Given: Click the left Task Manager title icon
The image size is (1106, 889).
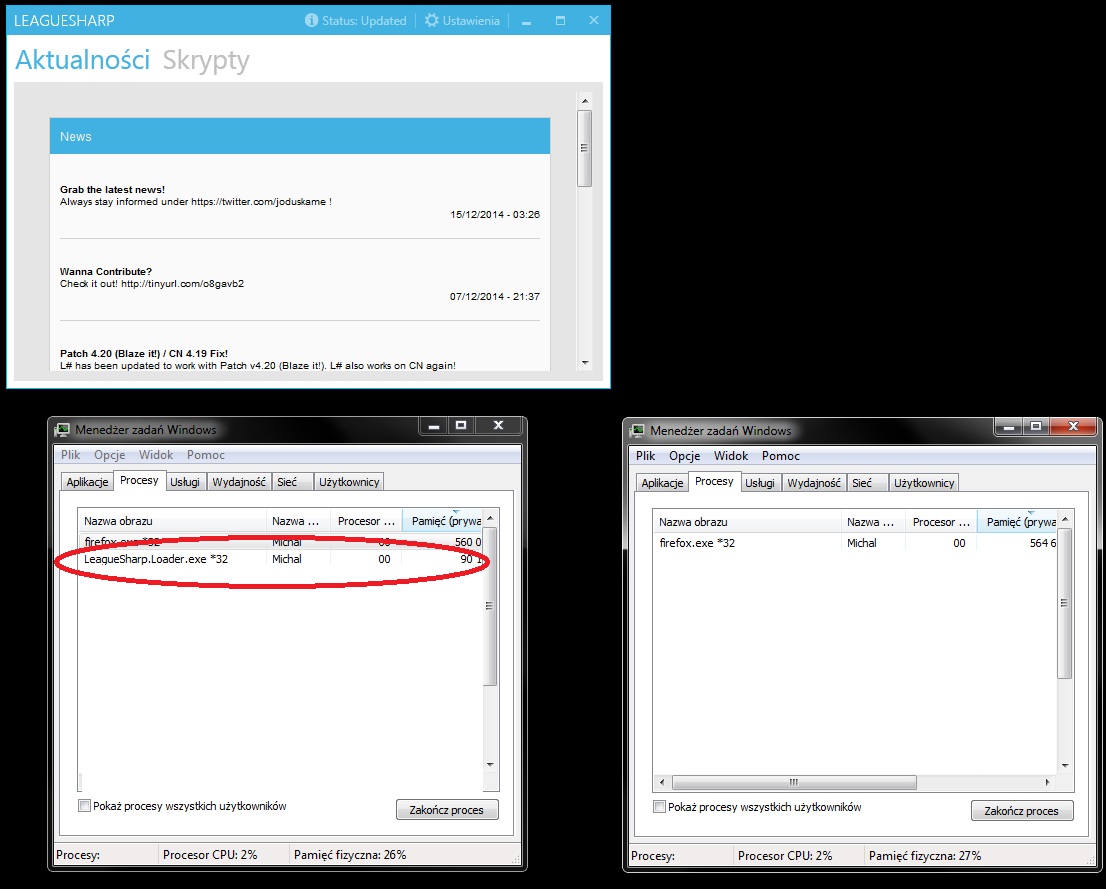Looking at the screenshot, I should (x=63, y=430).
